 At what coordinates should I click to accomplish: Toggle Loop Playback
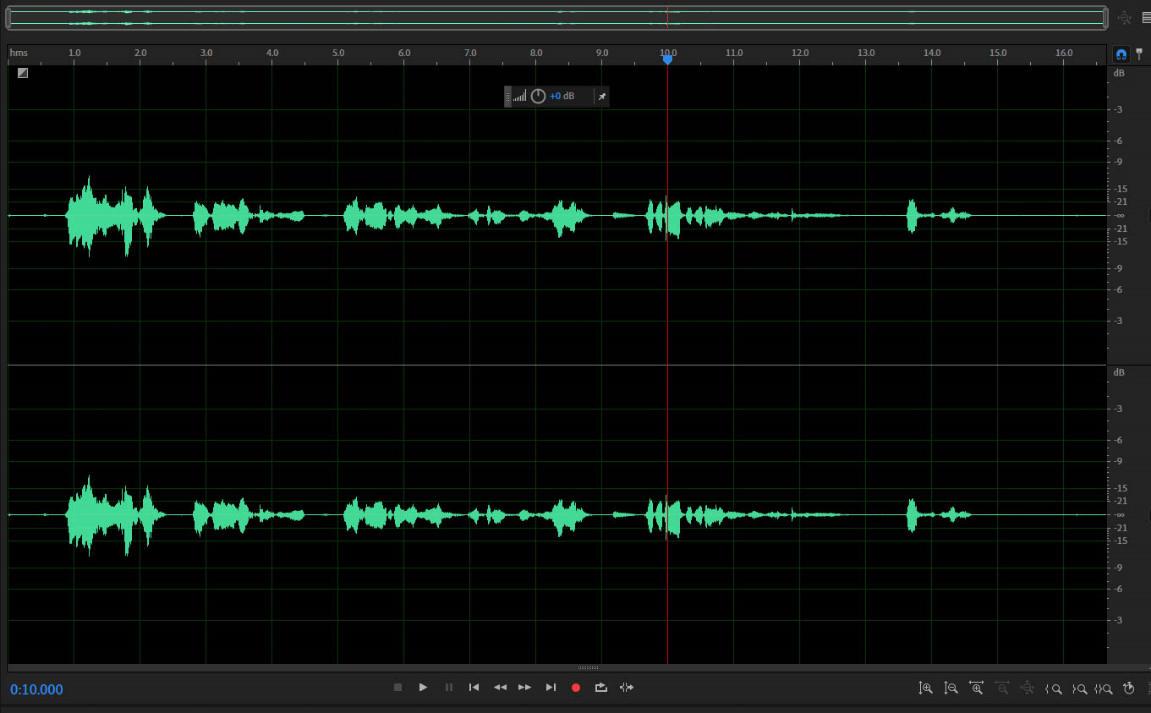[x=601, y=687]
